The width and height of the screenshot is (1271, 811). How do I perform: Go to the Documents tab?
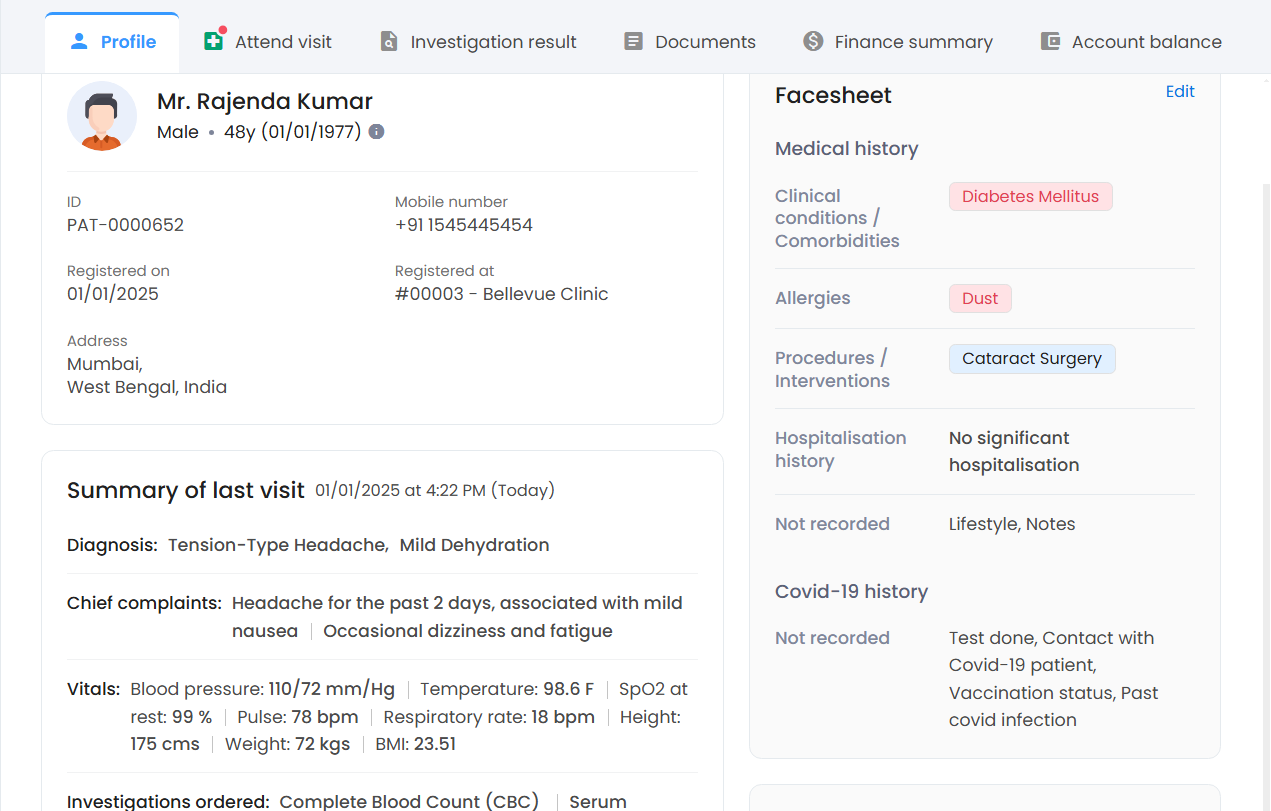(705, 42)
